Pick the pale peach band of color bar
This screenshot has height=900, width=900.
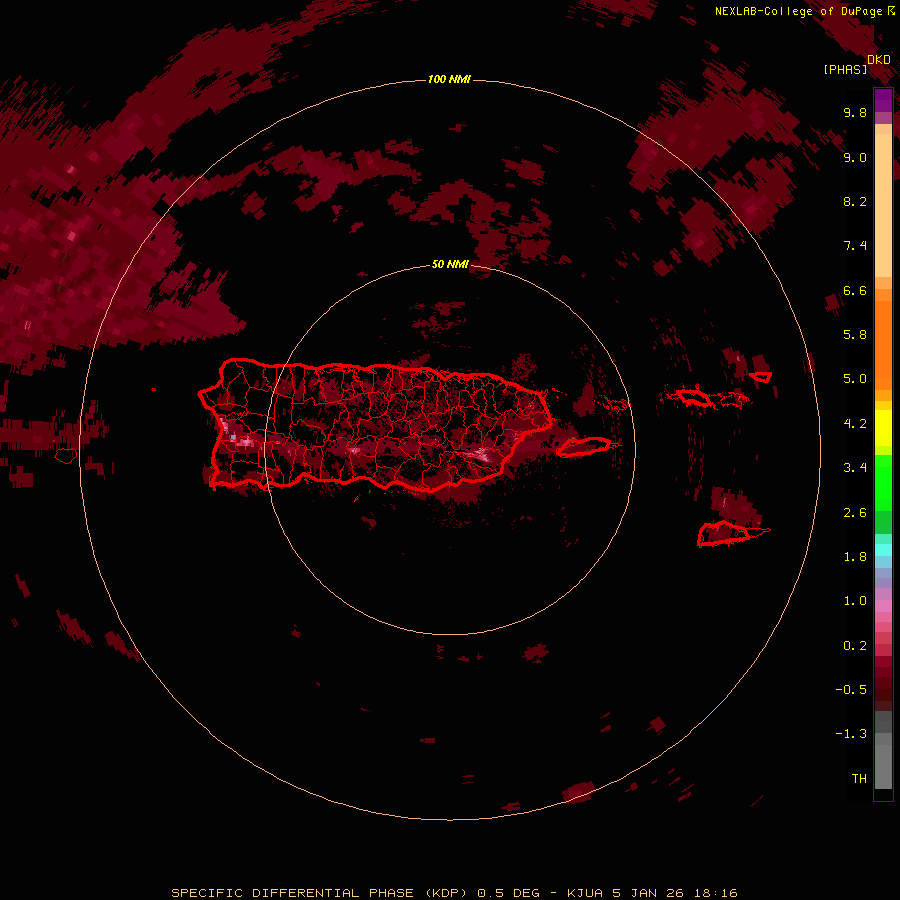[883, 205]
